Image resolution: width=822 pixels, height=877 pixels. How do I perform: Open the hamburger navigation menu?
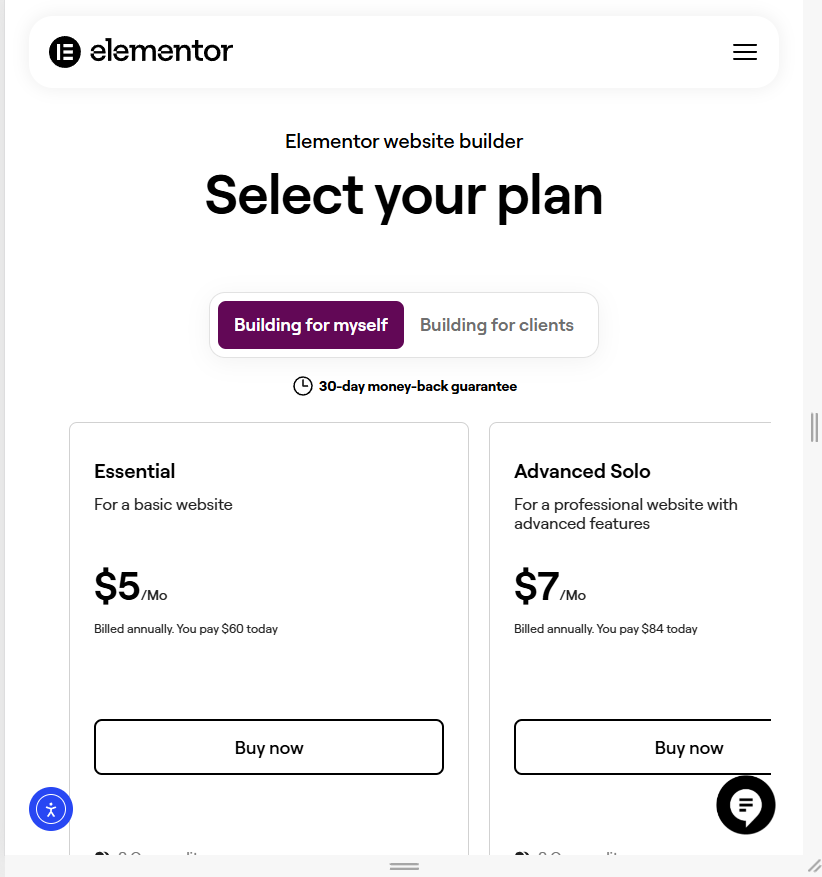(x=745, y=52)
